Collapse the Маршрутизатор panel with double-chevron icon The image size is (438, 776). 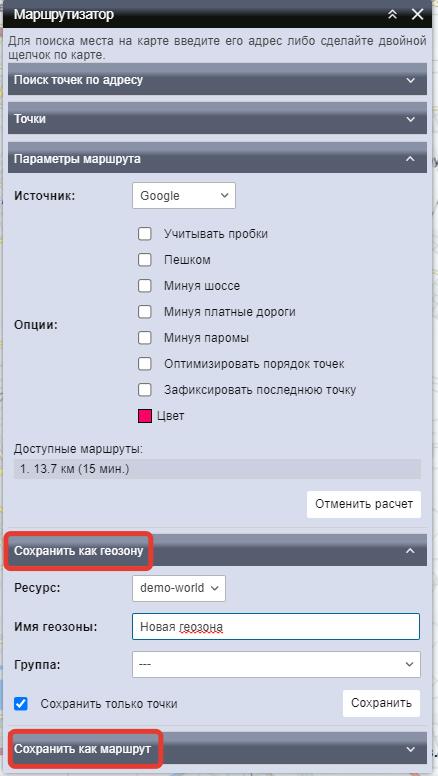coord(392,14)
